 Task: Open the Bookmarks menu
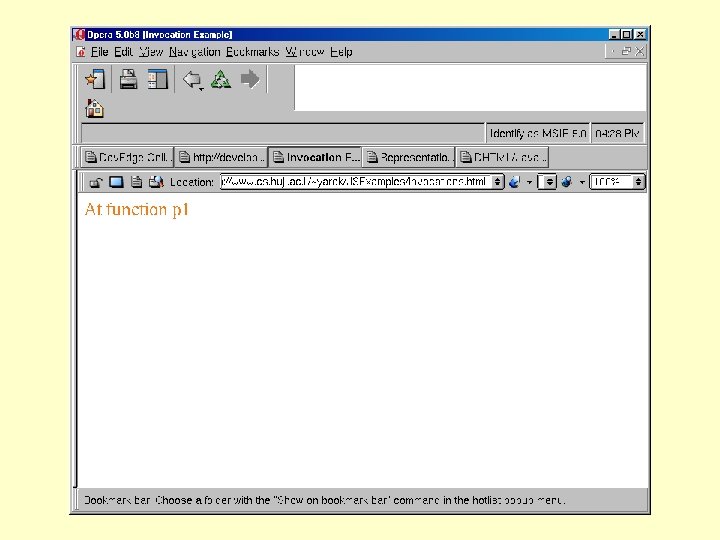tap(253, 52)
